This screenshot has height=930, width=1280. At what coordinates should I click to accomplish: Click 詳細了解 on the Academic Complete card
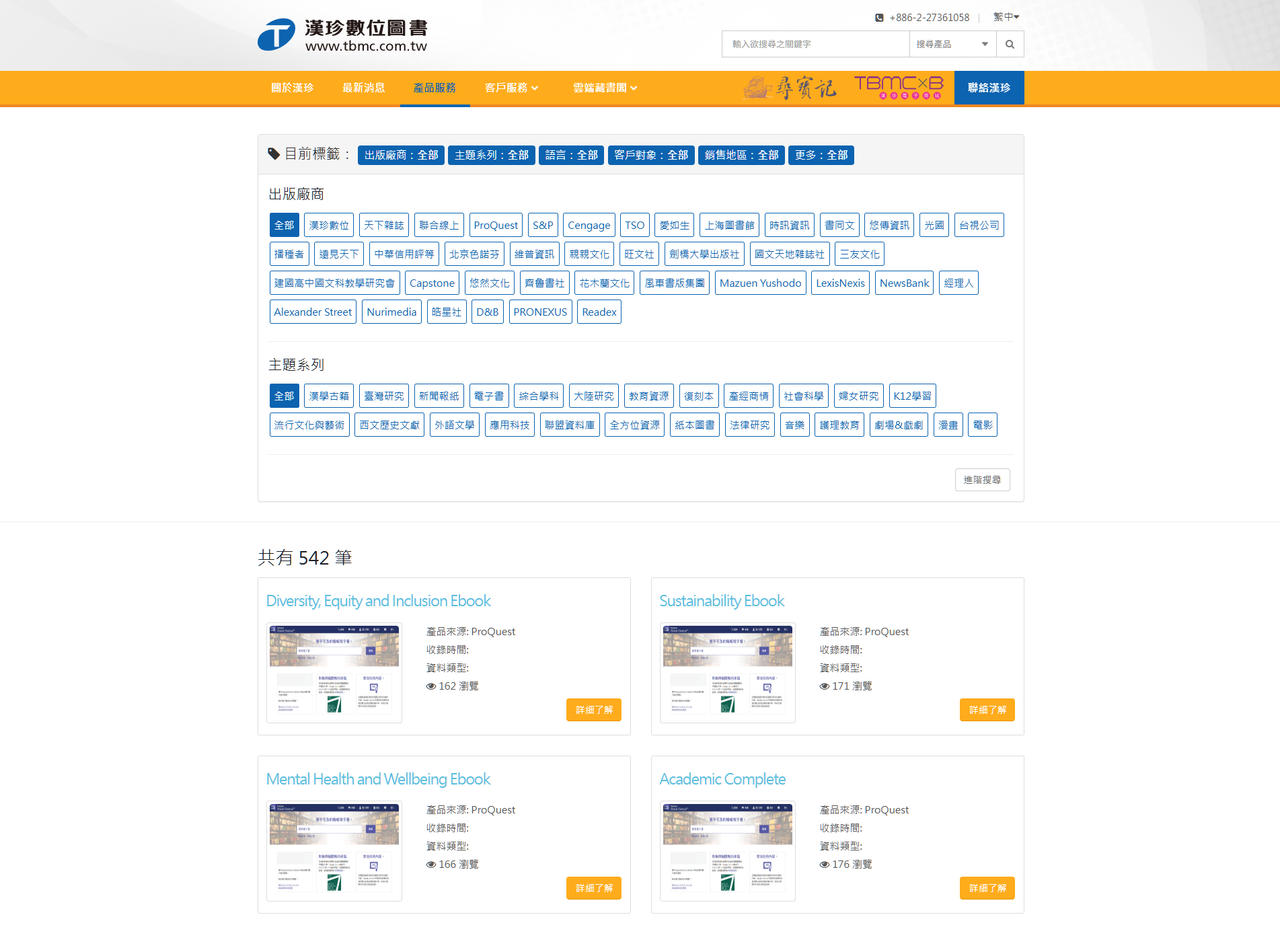[987, 888]
